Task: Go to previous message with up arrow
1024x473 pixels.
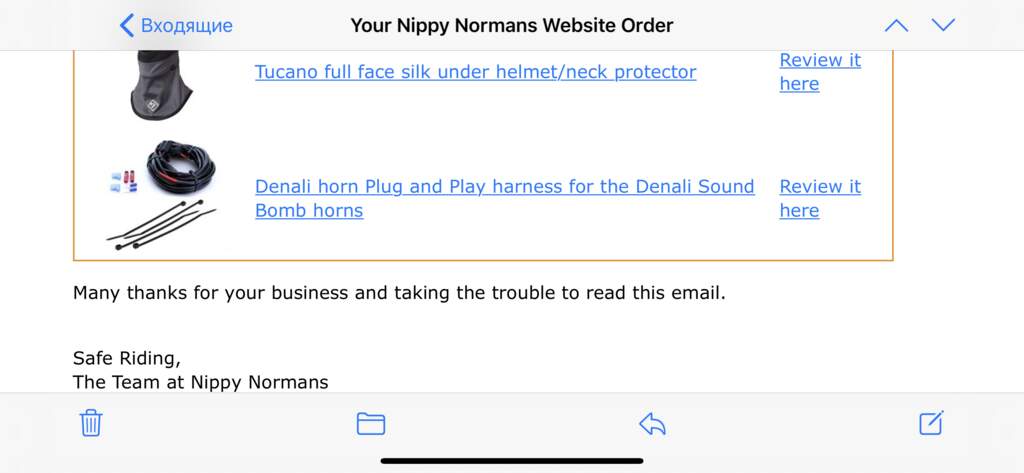Action: 896,25
